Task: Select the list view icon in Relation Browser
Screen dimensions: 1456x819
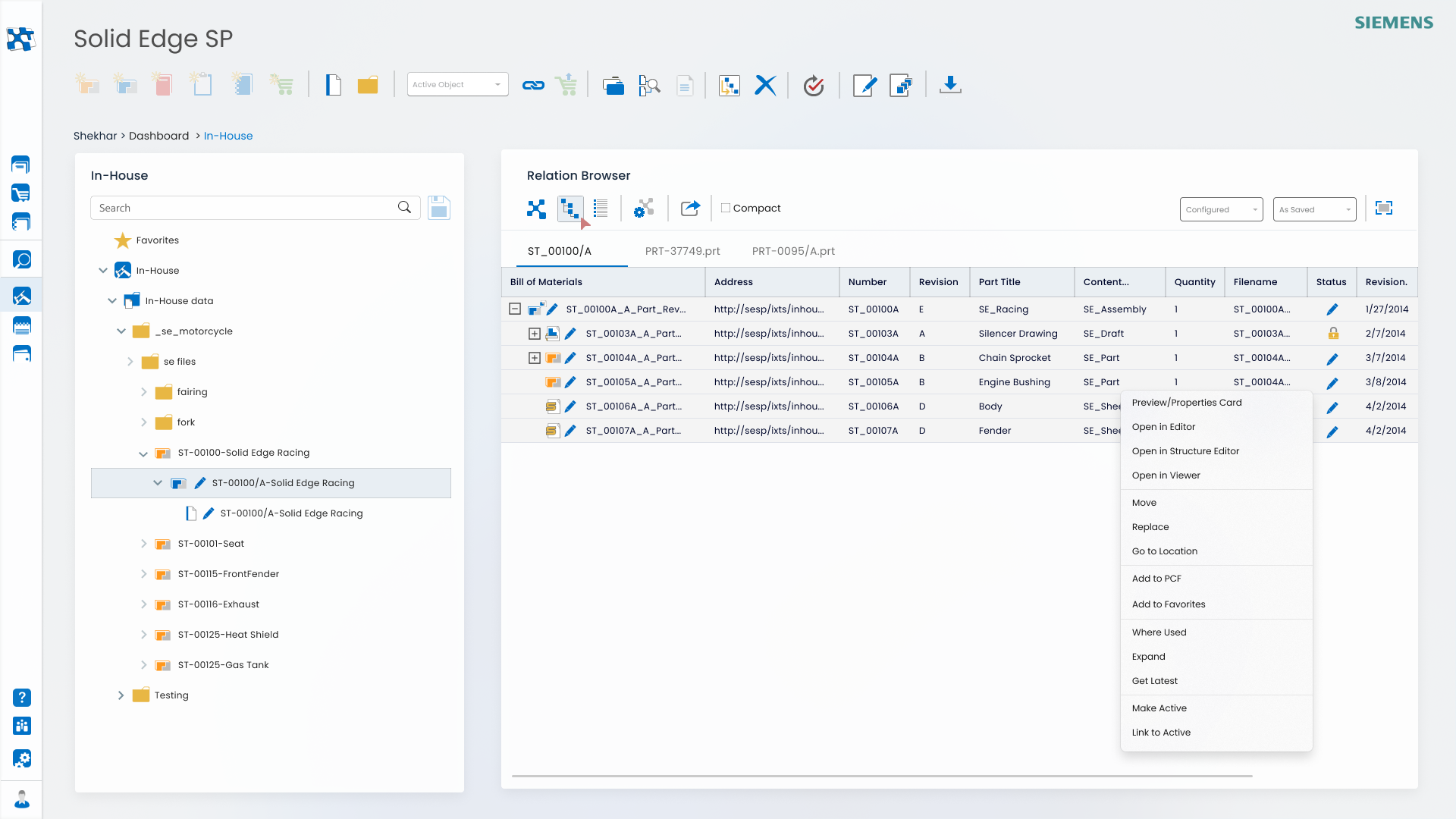Action: coord(601,209)
